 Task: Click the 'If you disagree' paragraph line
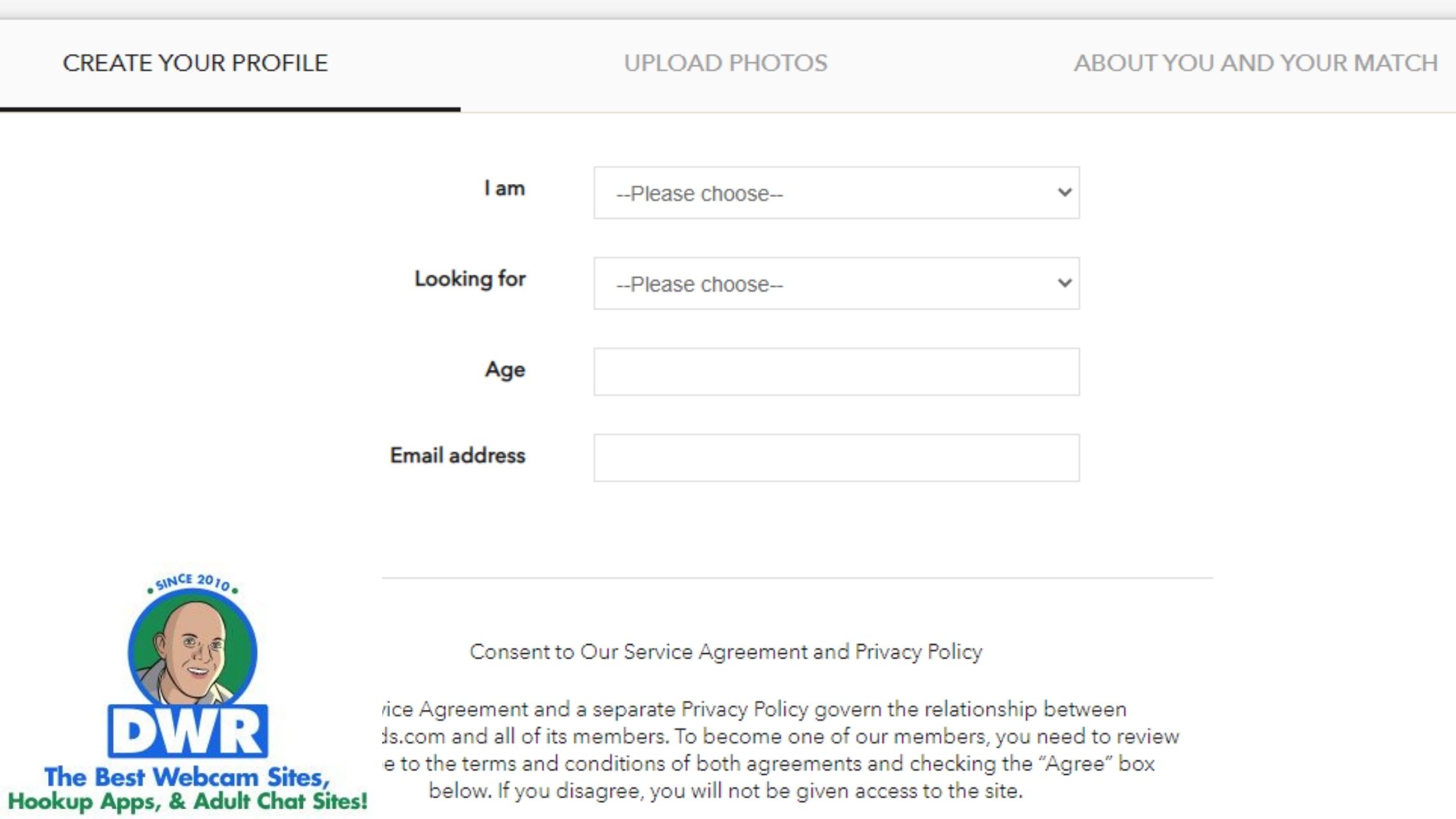click(725, 791)
